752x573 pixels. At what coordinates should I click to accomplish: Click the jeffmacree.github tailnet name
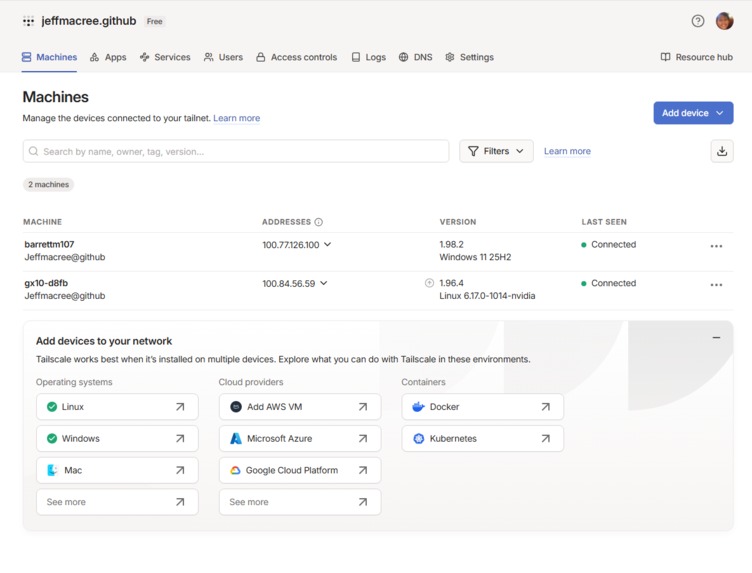[89, 21]
